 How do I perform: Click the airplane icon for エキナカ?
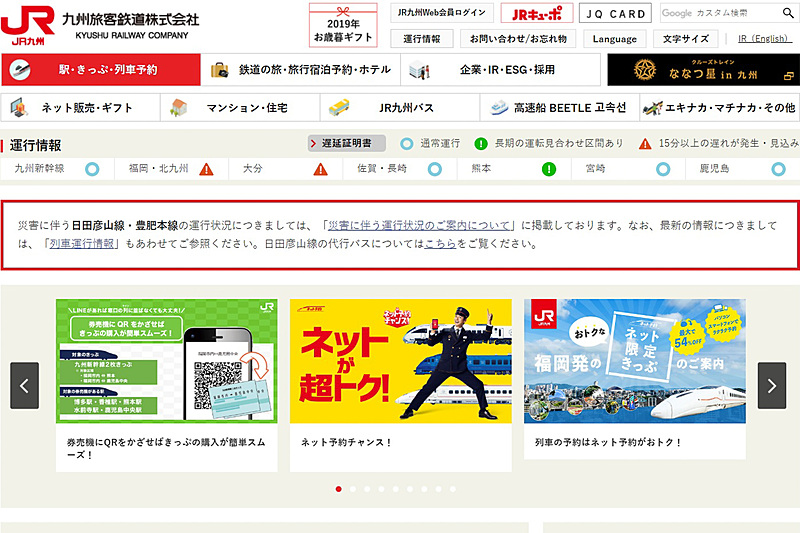click(653, 108)
